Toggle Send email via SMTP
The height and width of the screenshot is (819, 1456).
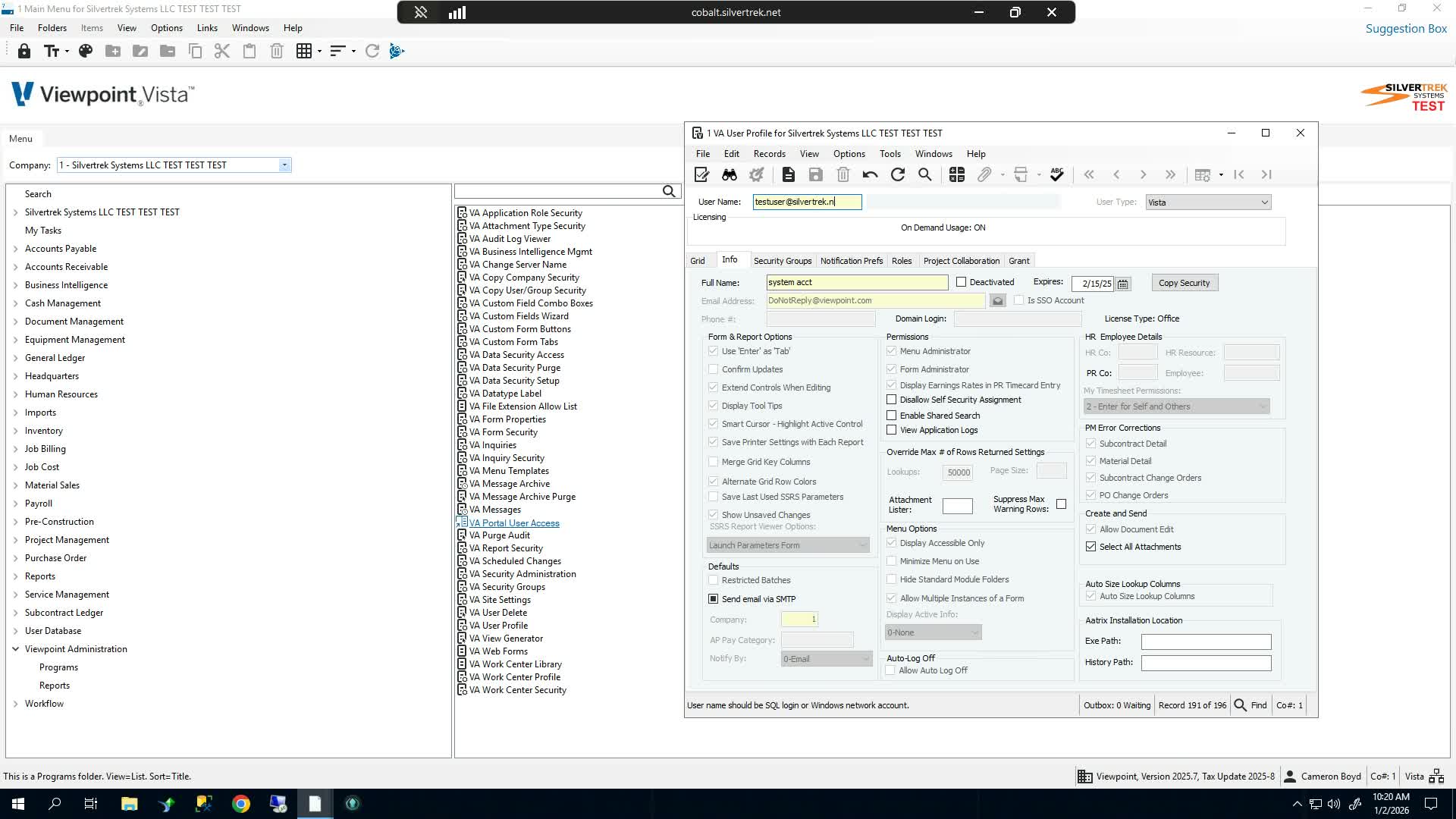coord(714,599)
